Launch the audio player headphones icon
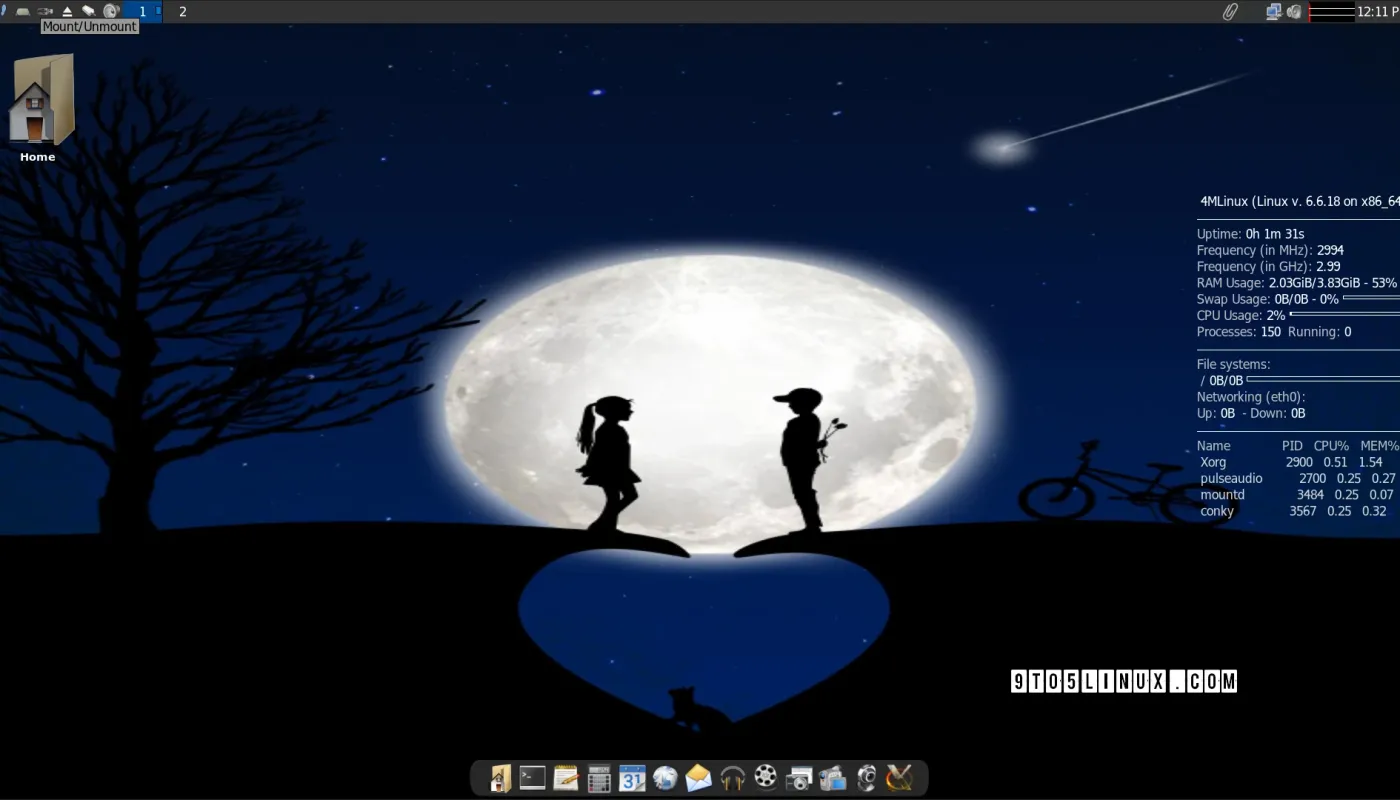Image resolution: width=1400 pixels, height=800 pixels. [x=731, y=777]
